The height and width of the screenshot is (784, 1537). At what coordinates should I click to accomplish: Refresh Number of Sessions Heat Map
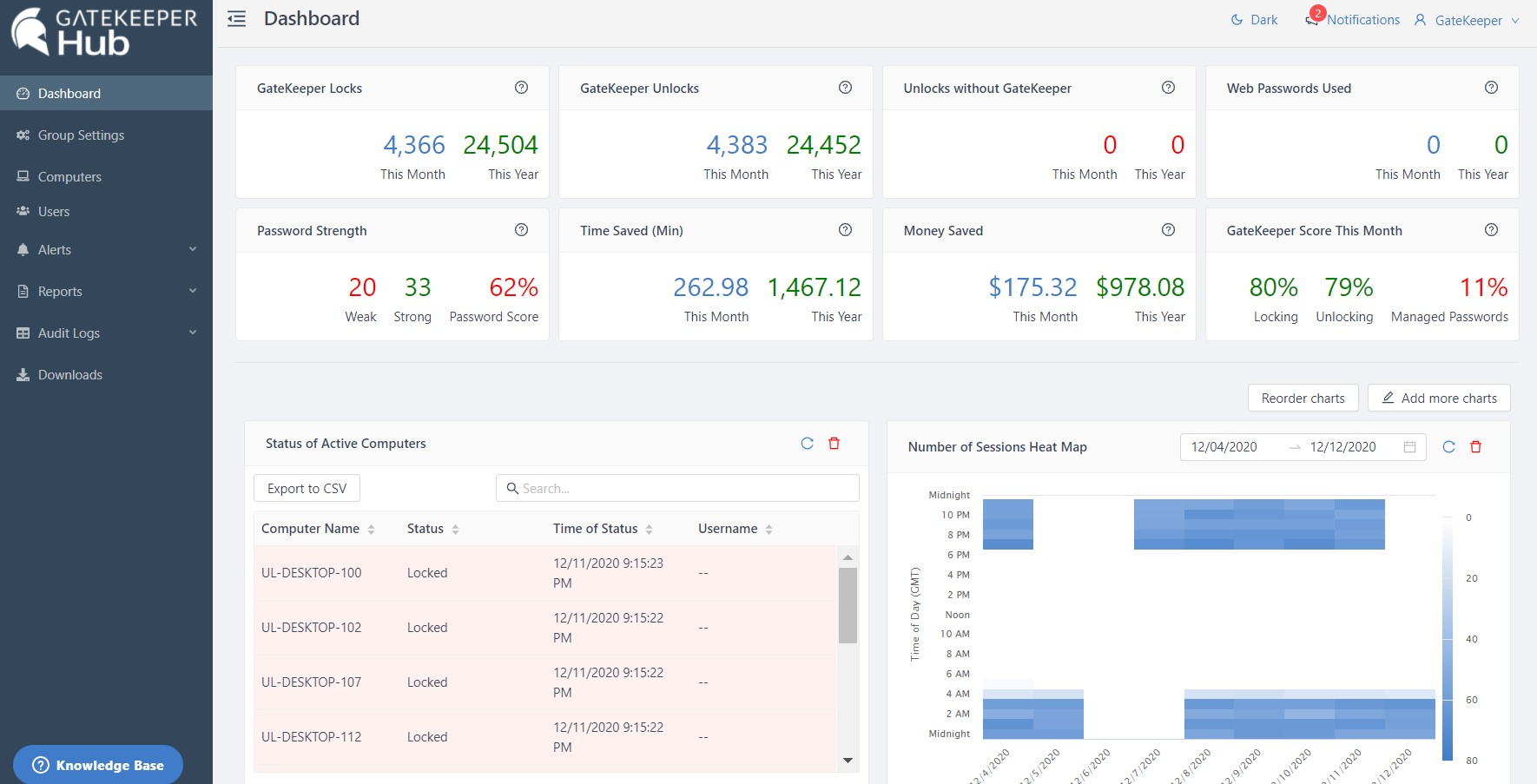click(x=1448, y=446)
